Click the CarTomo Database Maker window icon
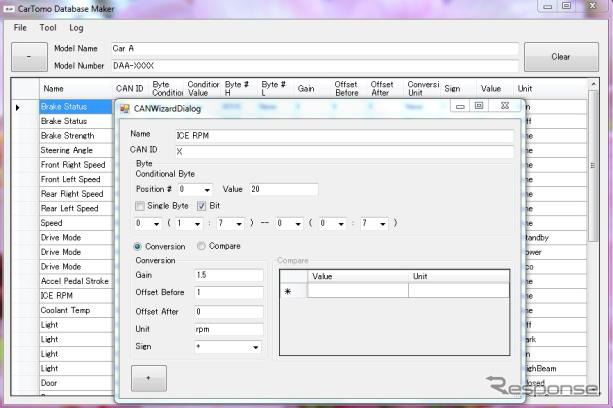Screen dimensions: 613x408 point(8,9)
